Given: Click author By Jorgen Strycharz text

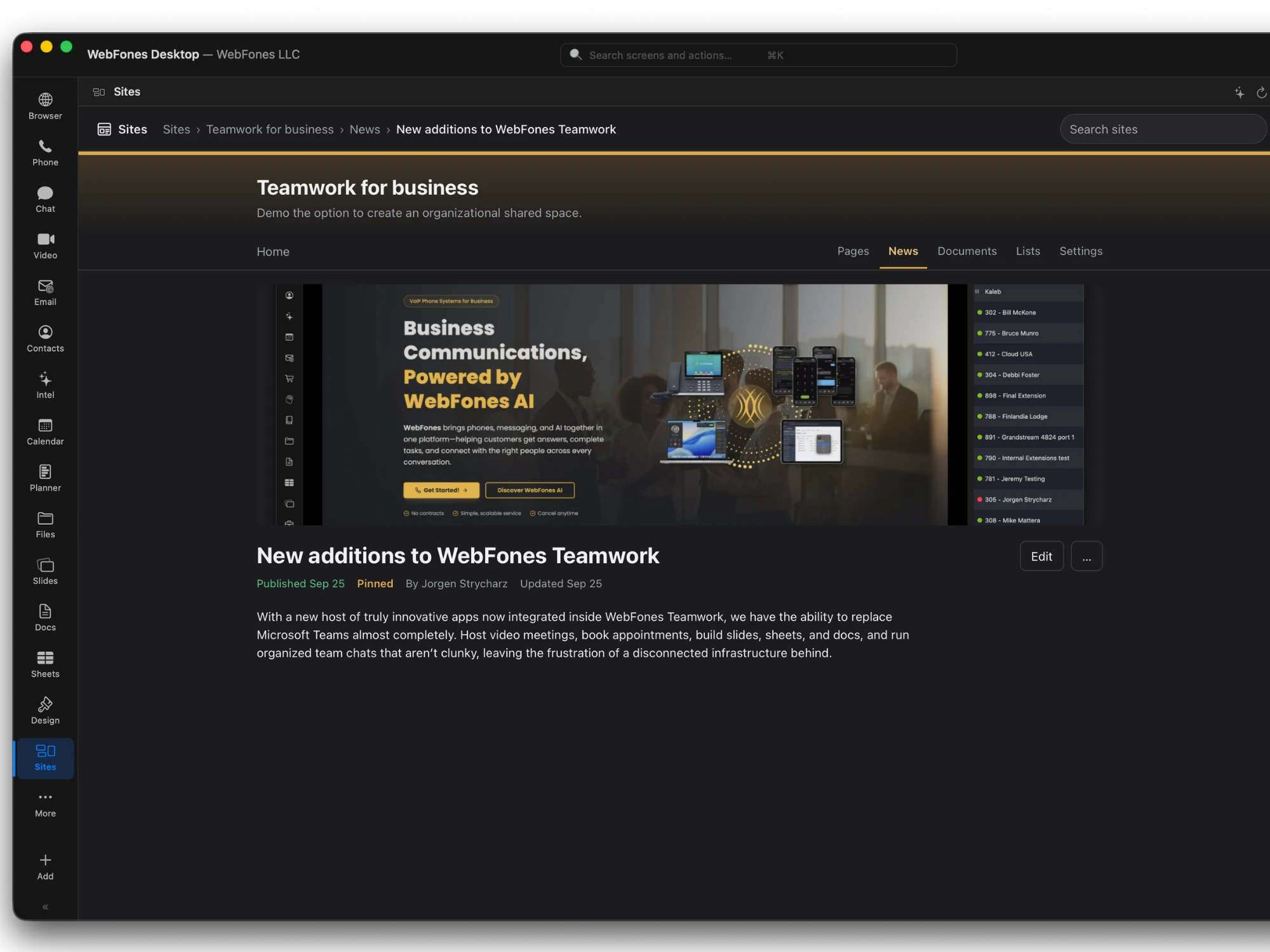Looking at the screenshot, I should pos(457,584).
